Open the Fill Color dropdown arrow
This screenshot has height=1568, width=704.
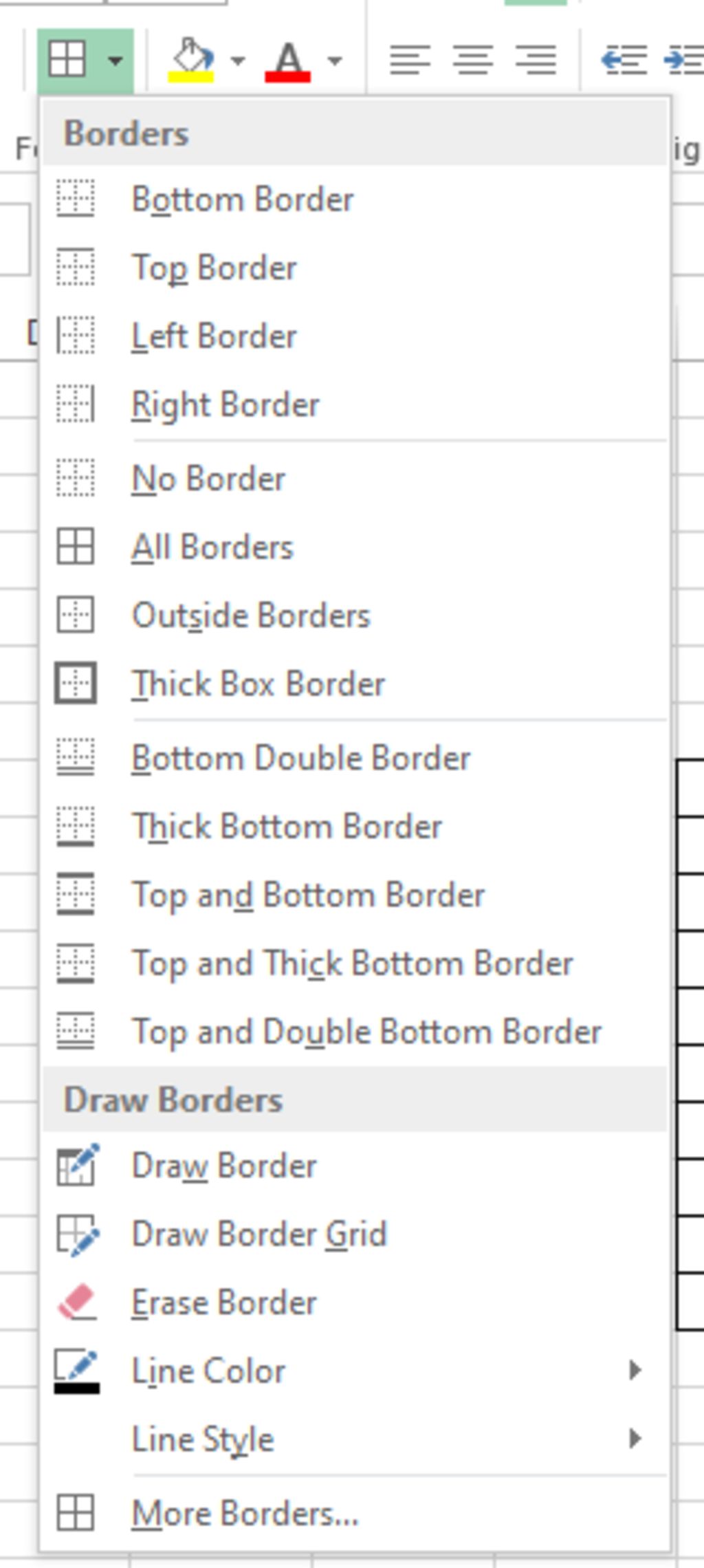click(x=238, y=61)
